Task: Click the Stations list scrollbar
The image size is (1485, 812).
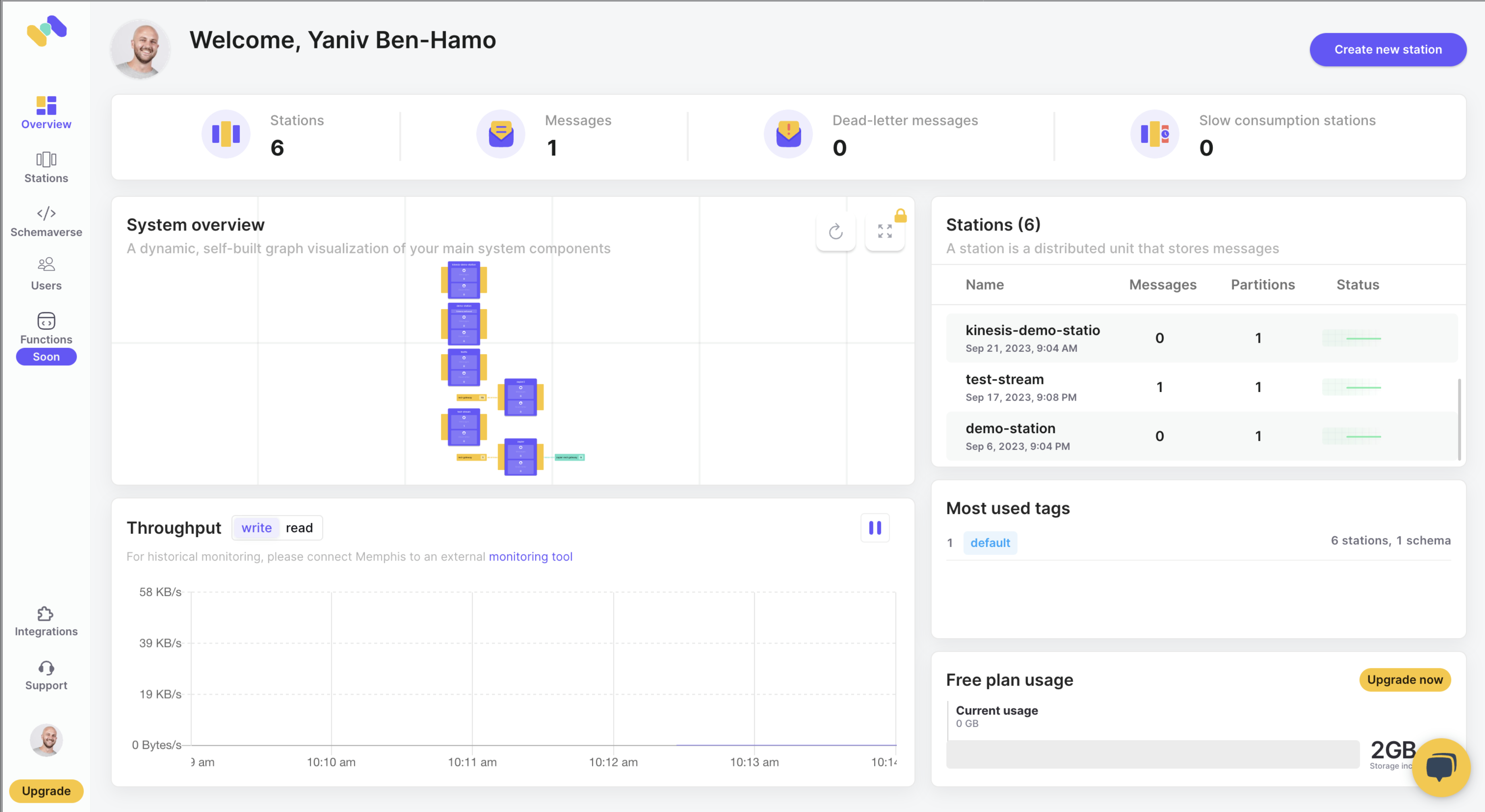Action: (x=1460, y=419)
